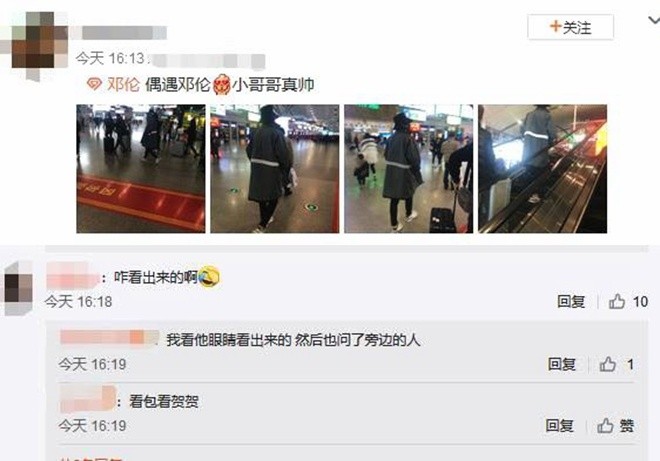Open the blurred poster avatar
The height and width of the screenshot is (461, 660).
click(40, 46)
